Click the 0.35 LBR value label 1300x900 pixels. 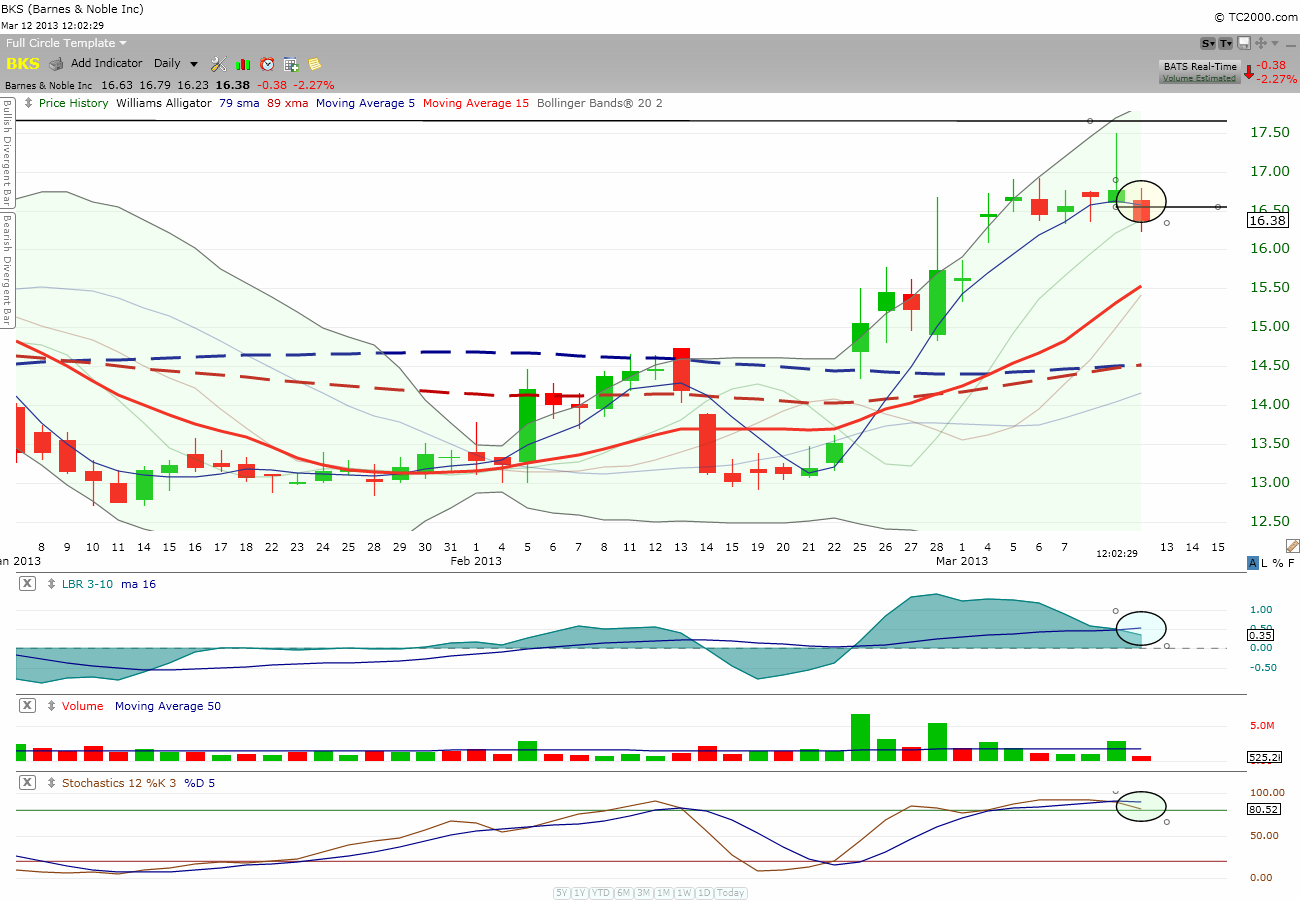(1261, 634)
